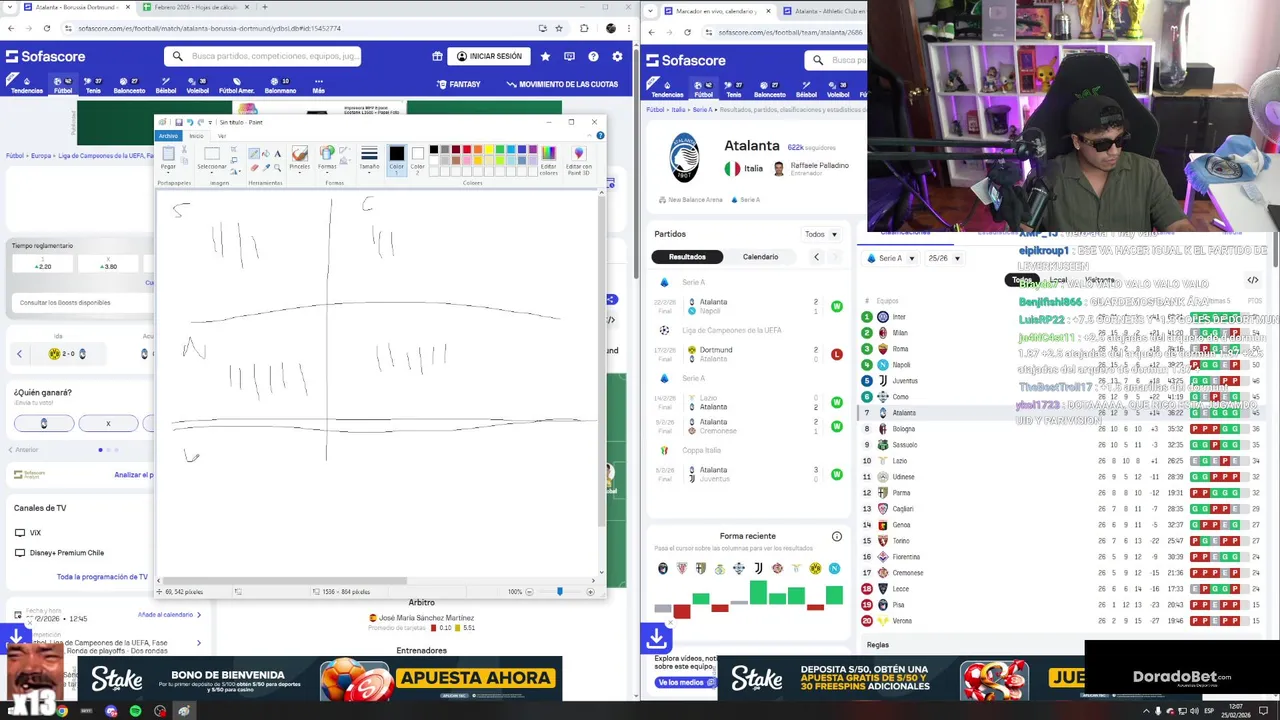
Task: Open Más sports menu in Sofascore
Action: point(318,86)
